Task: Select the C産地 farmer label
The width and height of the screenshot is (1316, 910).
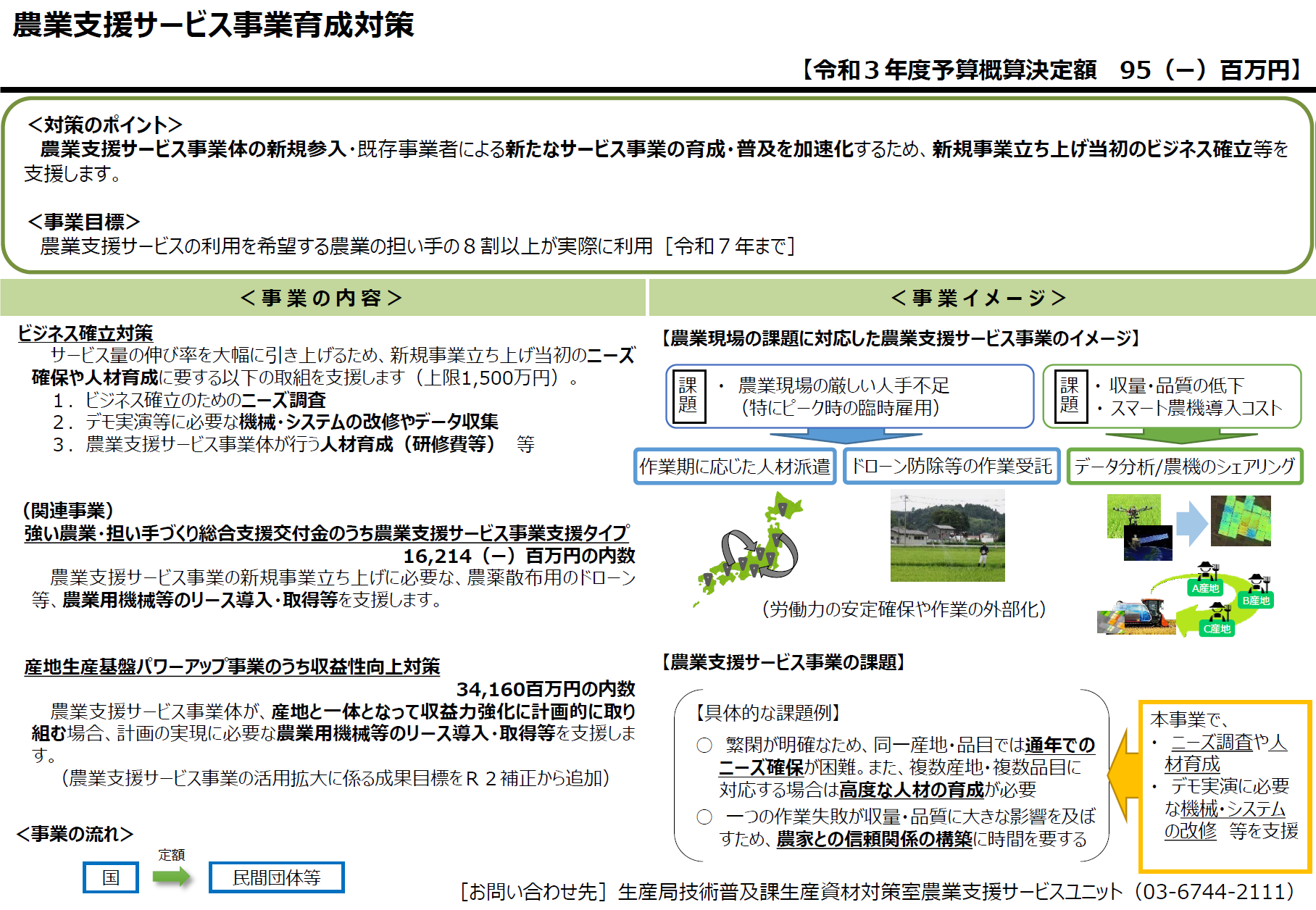Action: coord(1217,628)
